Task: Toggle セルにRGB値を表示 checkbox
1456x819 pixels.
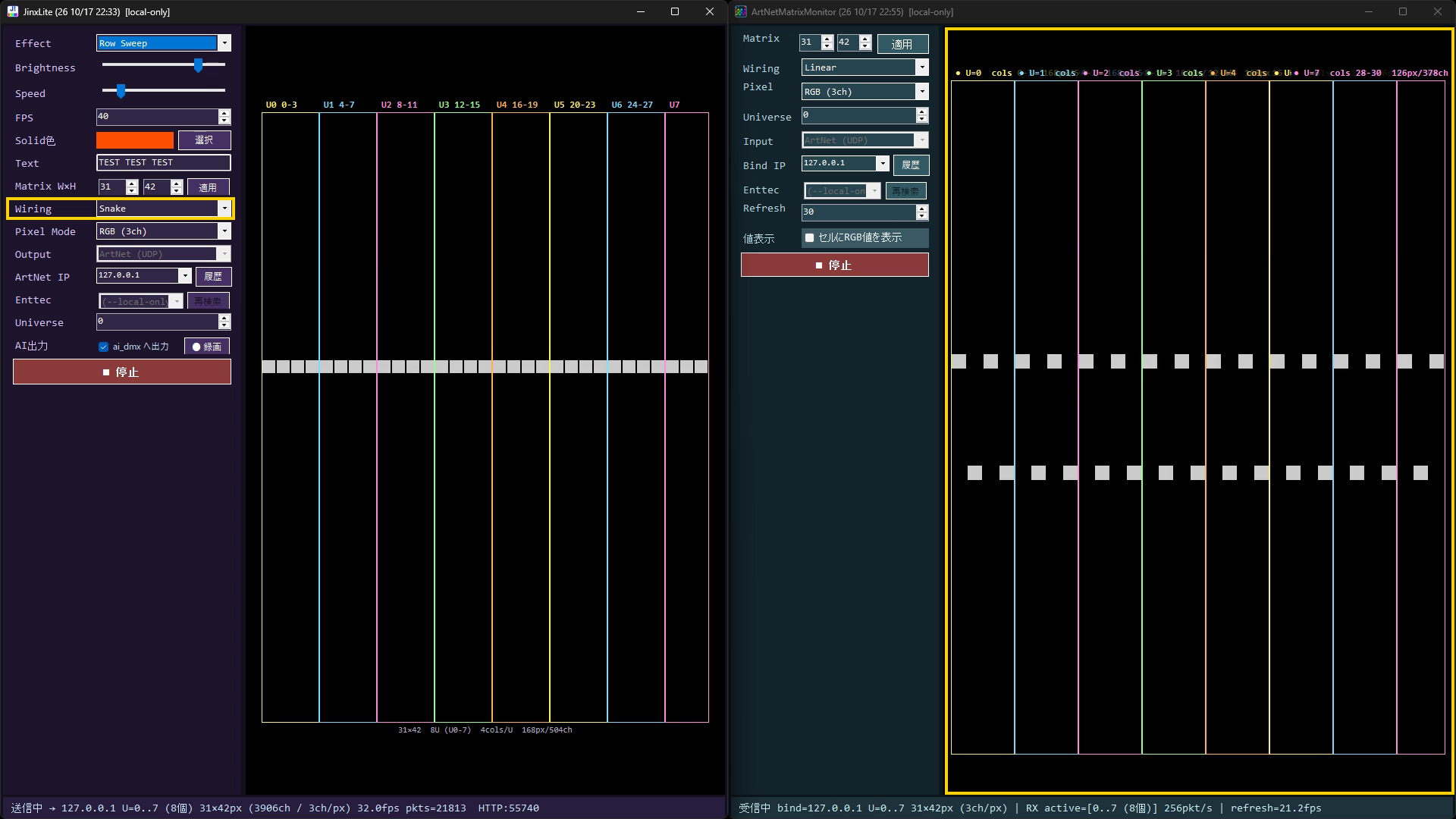Action: pyautogui.click(x=809, y=238)
